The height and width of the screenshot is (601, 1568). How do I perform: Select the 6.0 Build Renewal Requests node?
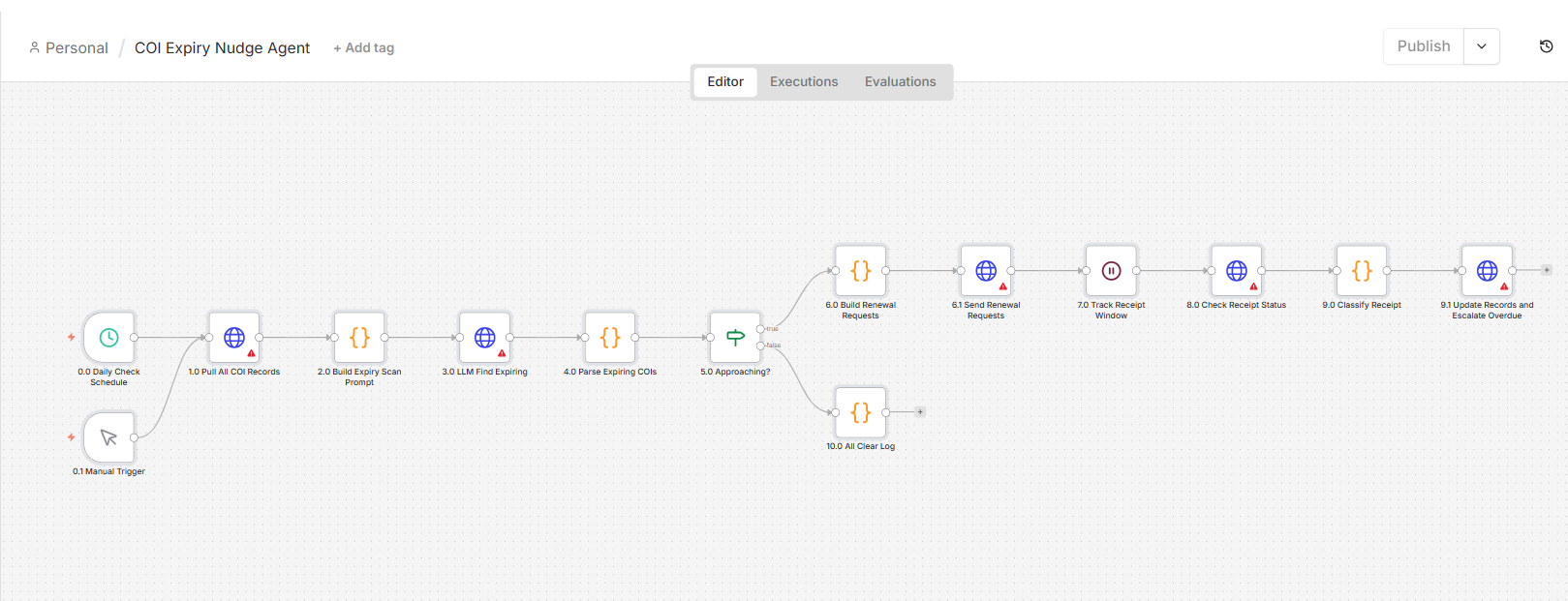tap(861, 271)
